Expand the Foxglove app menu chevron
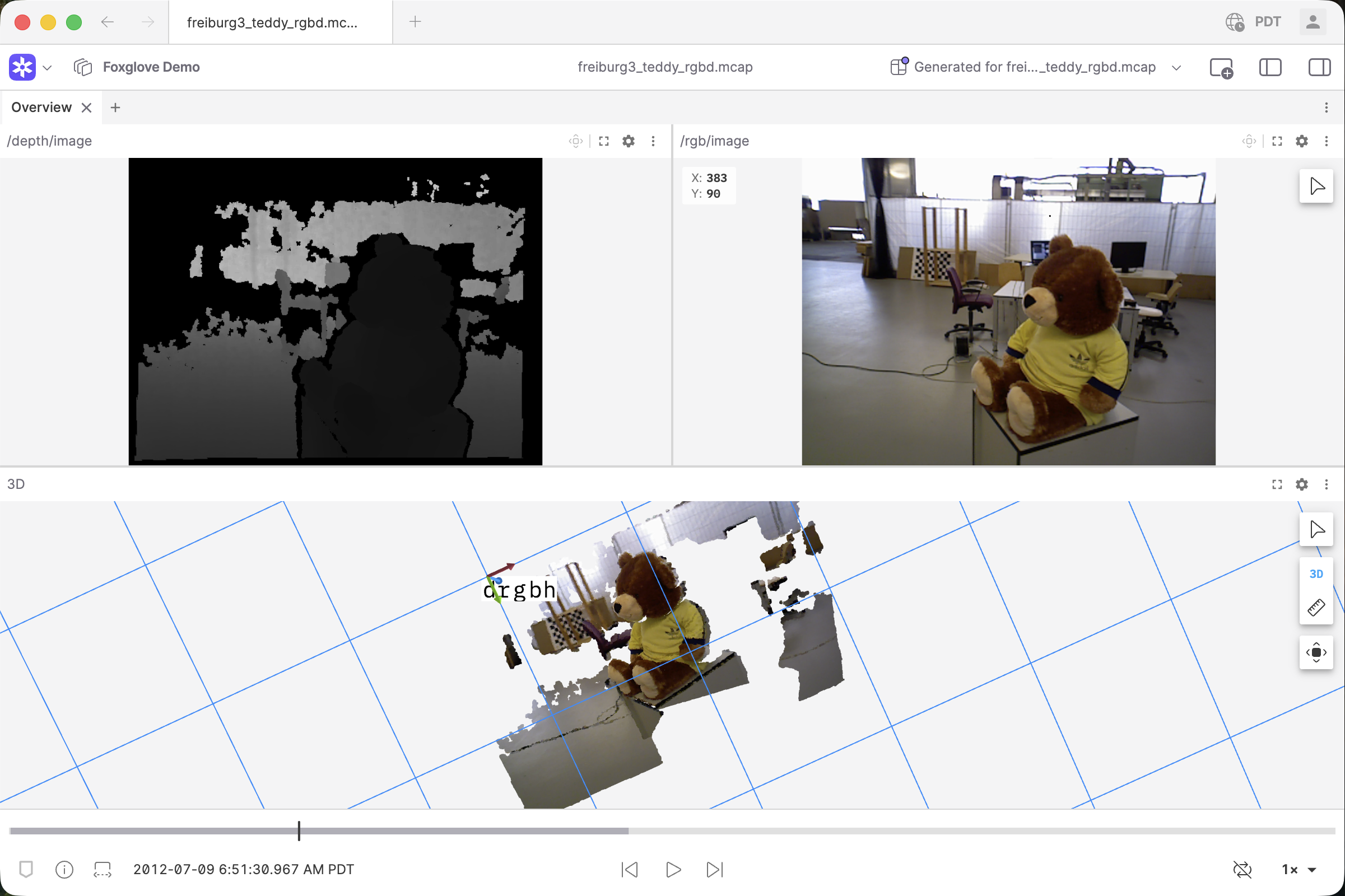This screenshot has width=1345, height=896. click(x=48, y=68)
